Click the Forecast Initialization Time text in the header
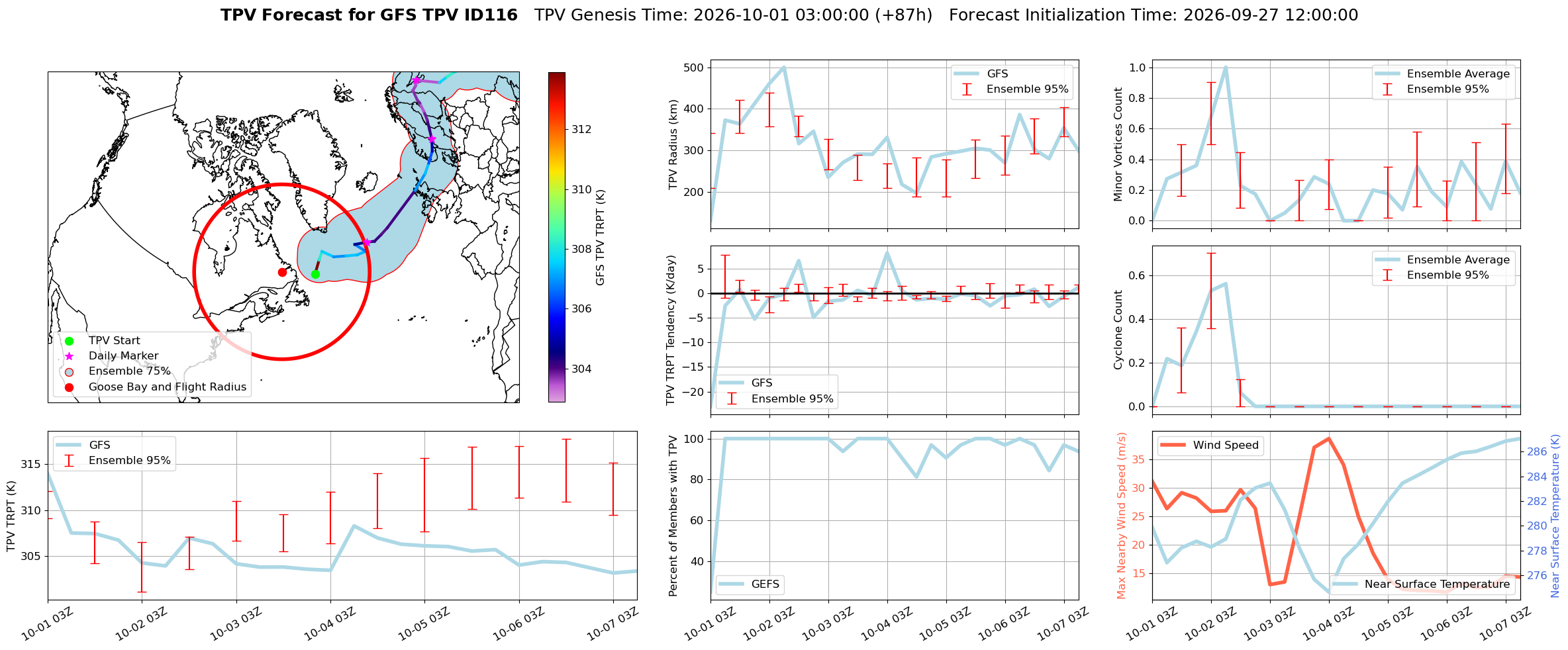 pyautogui.click(x=1153, y=15)
